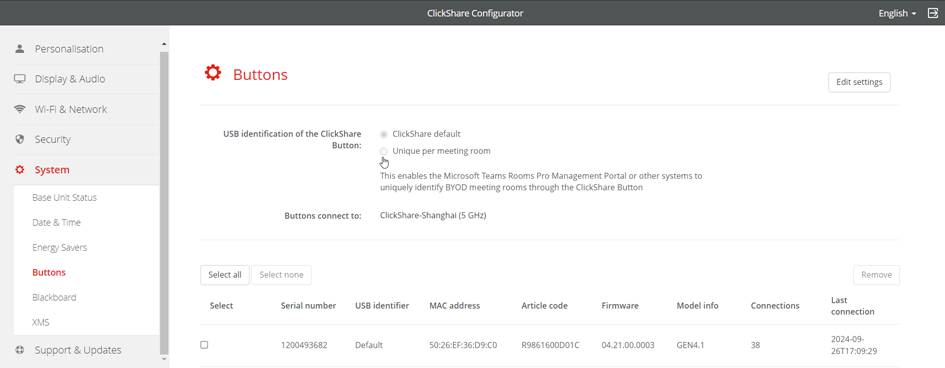
Task: Click the red System gear icon in sidebar
Action: (20, 170)
